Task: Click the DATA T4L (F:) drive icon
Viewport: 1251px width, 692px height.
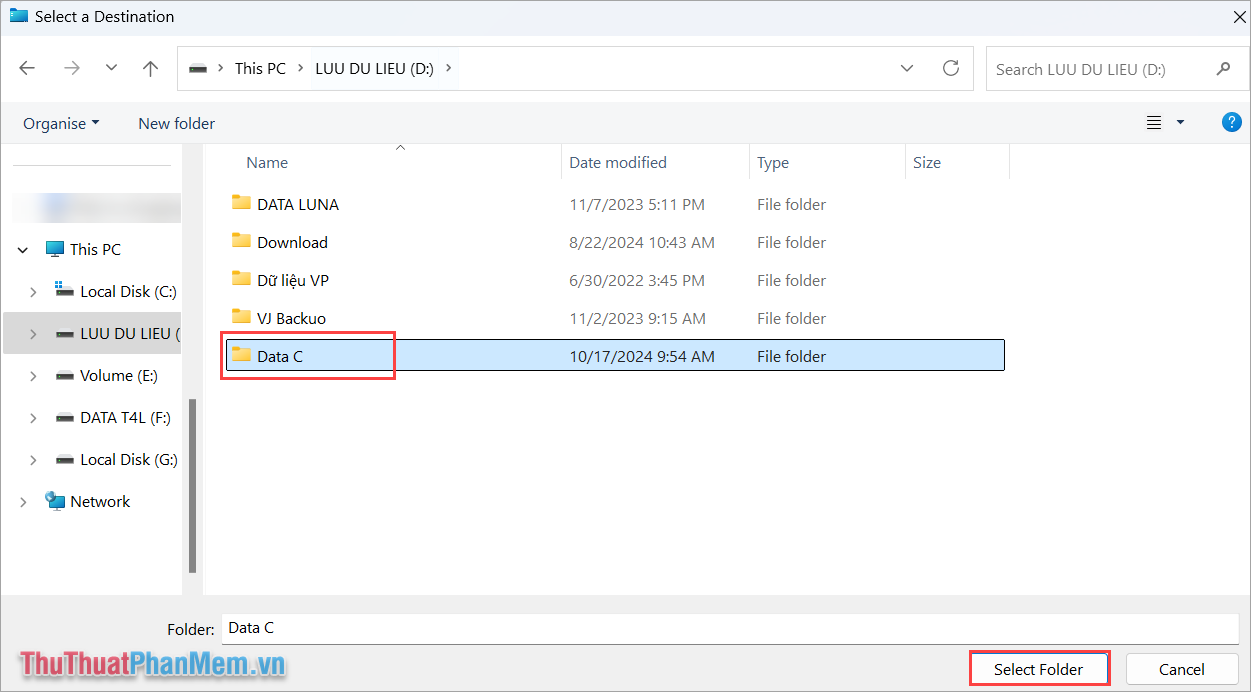Action: coord(65,417)
